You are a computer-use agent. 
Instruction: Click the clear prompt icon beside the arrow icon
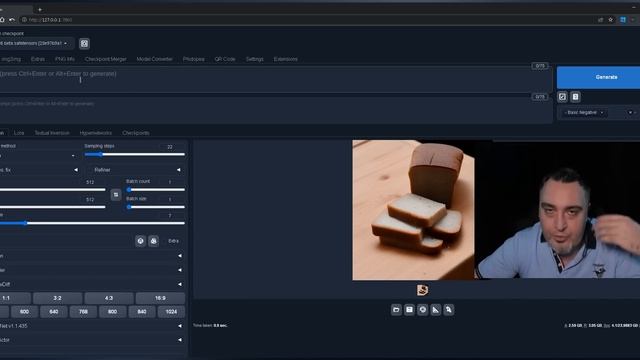point(576,97)
